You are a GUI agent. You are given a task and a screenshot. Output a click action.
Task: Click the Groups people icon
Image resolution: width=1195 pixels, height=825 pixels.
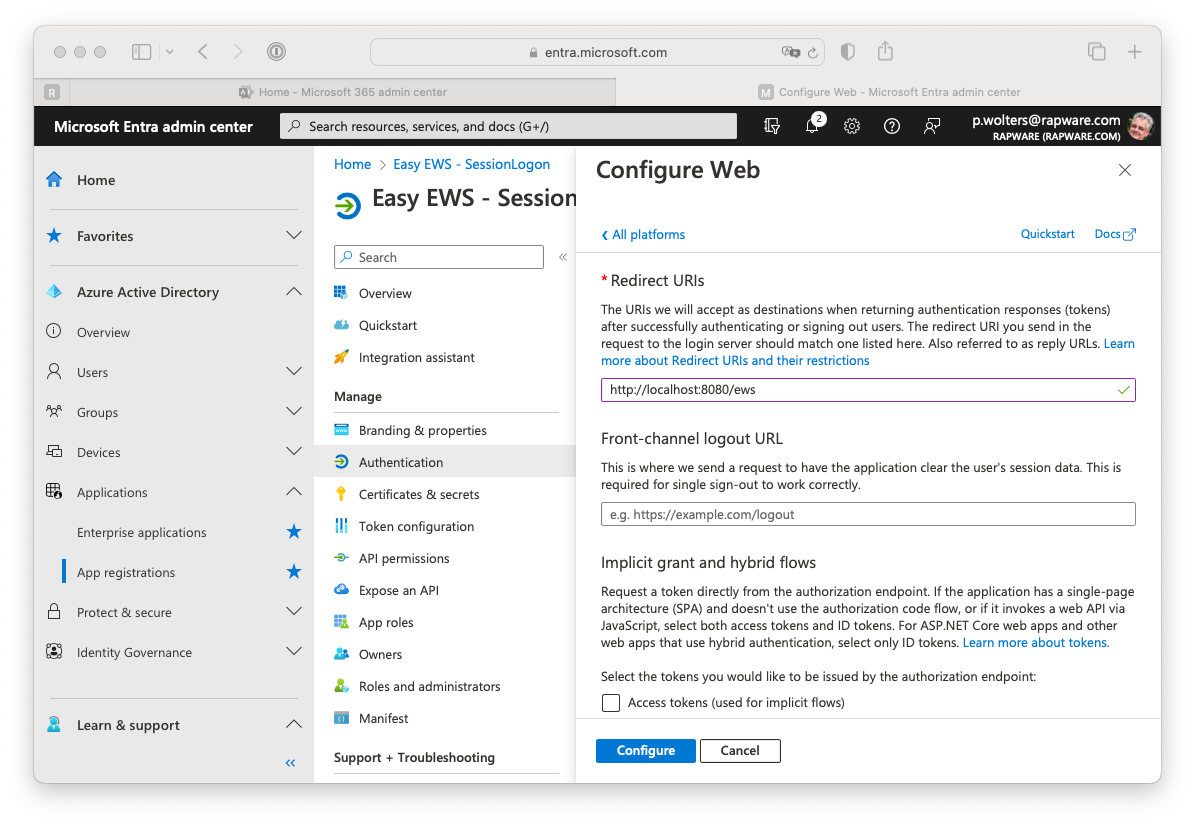click(54, 411)
